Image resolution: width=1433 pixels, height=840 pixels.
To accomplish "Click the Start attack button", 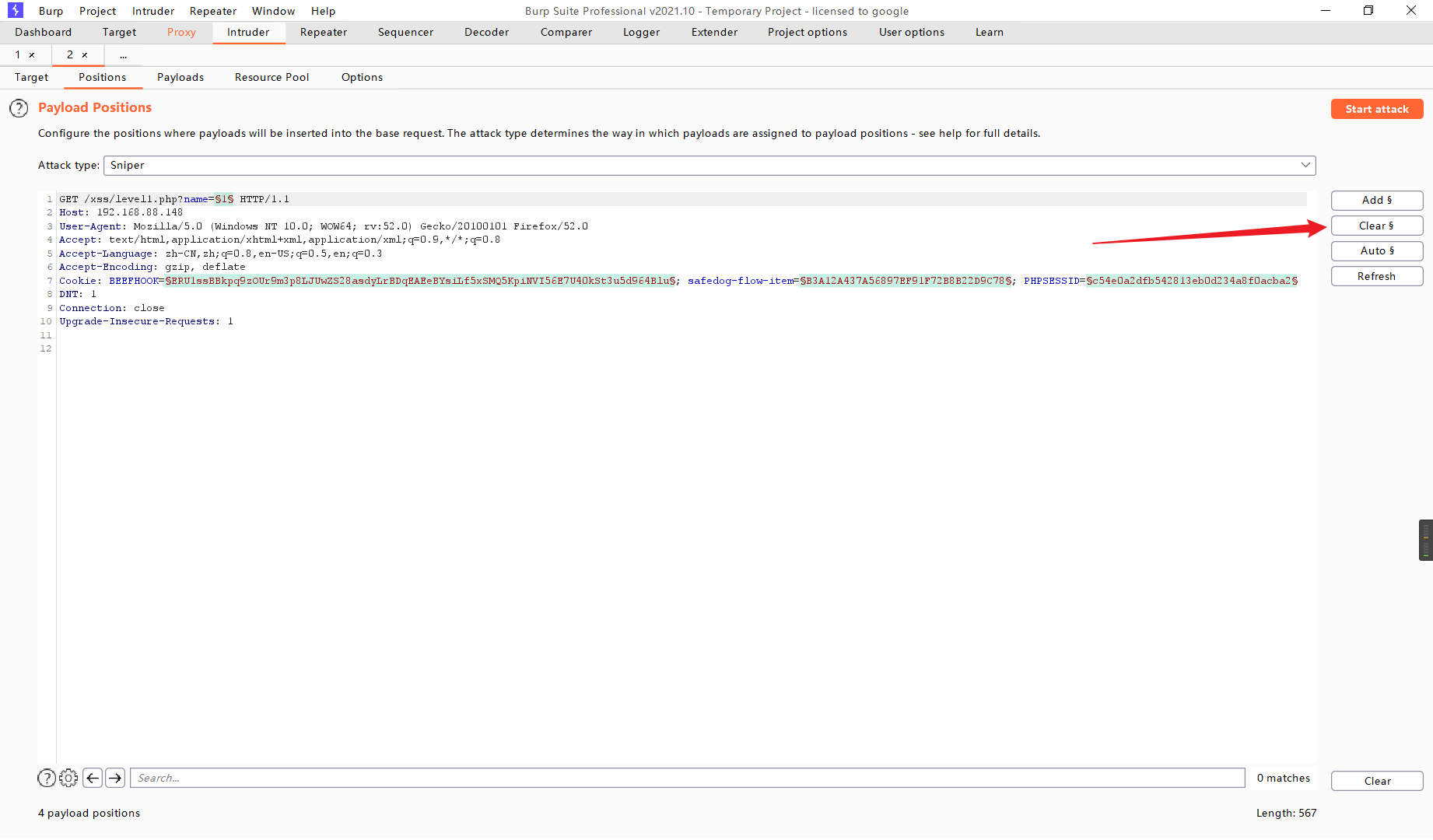I will click(x=1377, y=108).
